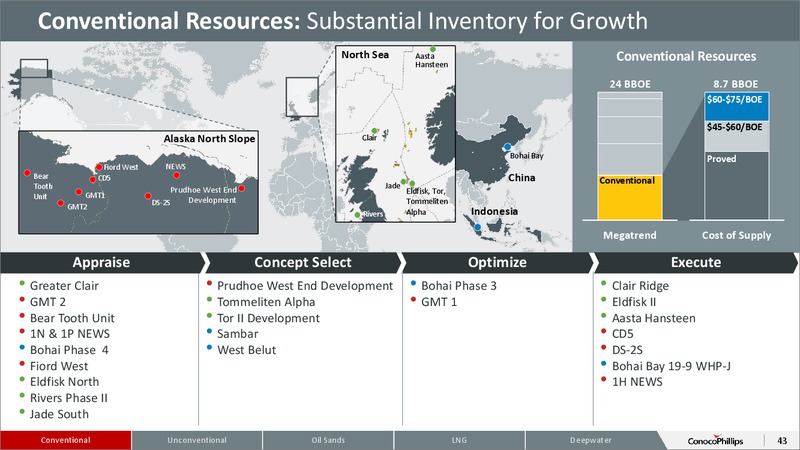
Task: Click the GMT2 red map marker
Action: pyautogui.click(x=60, y=203)
